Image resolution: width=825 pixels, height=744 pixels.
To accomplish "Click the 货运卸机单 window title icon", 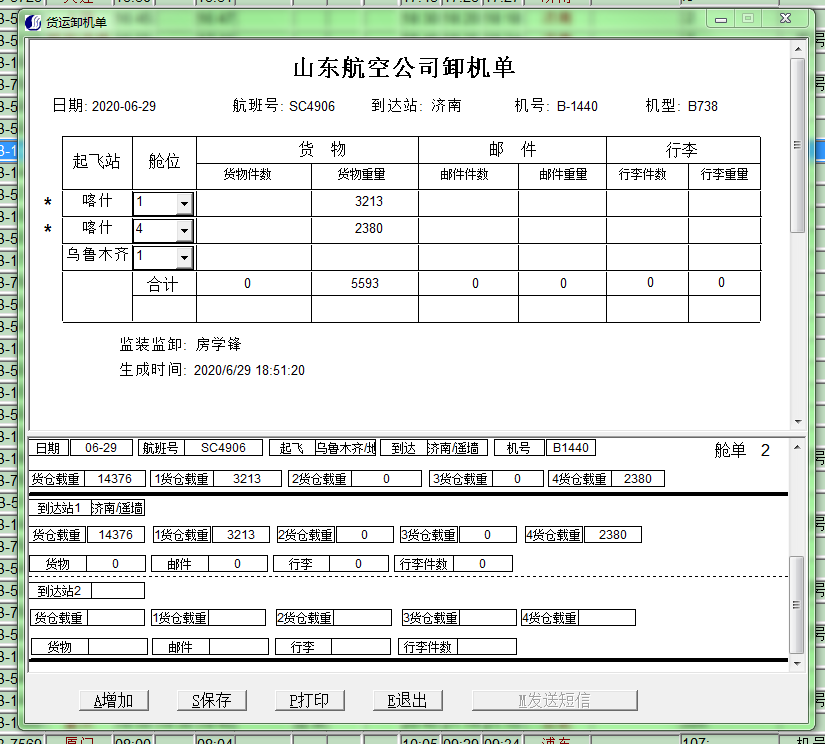I will [x=33, y=22].
